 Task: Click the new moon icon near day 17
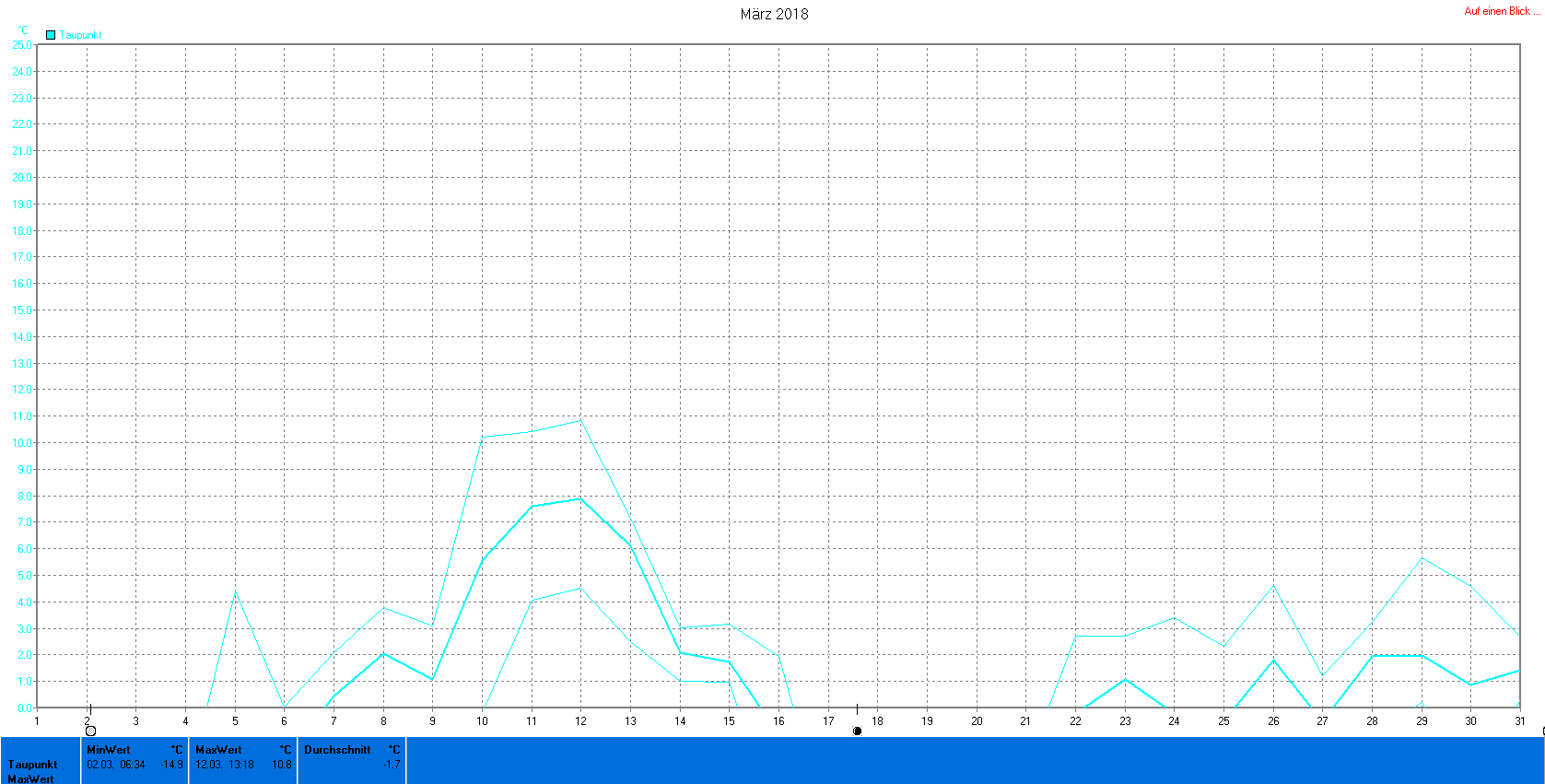(x=857, y=731)
